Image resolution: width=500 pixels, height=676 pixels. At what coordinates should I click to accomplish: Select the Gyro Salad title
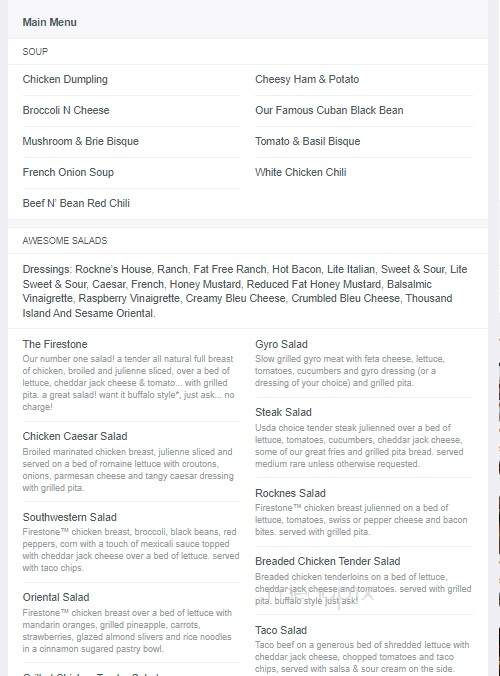[281, 344]
